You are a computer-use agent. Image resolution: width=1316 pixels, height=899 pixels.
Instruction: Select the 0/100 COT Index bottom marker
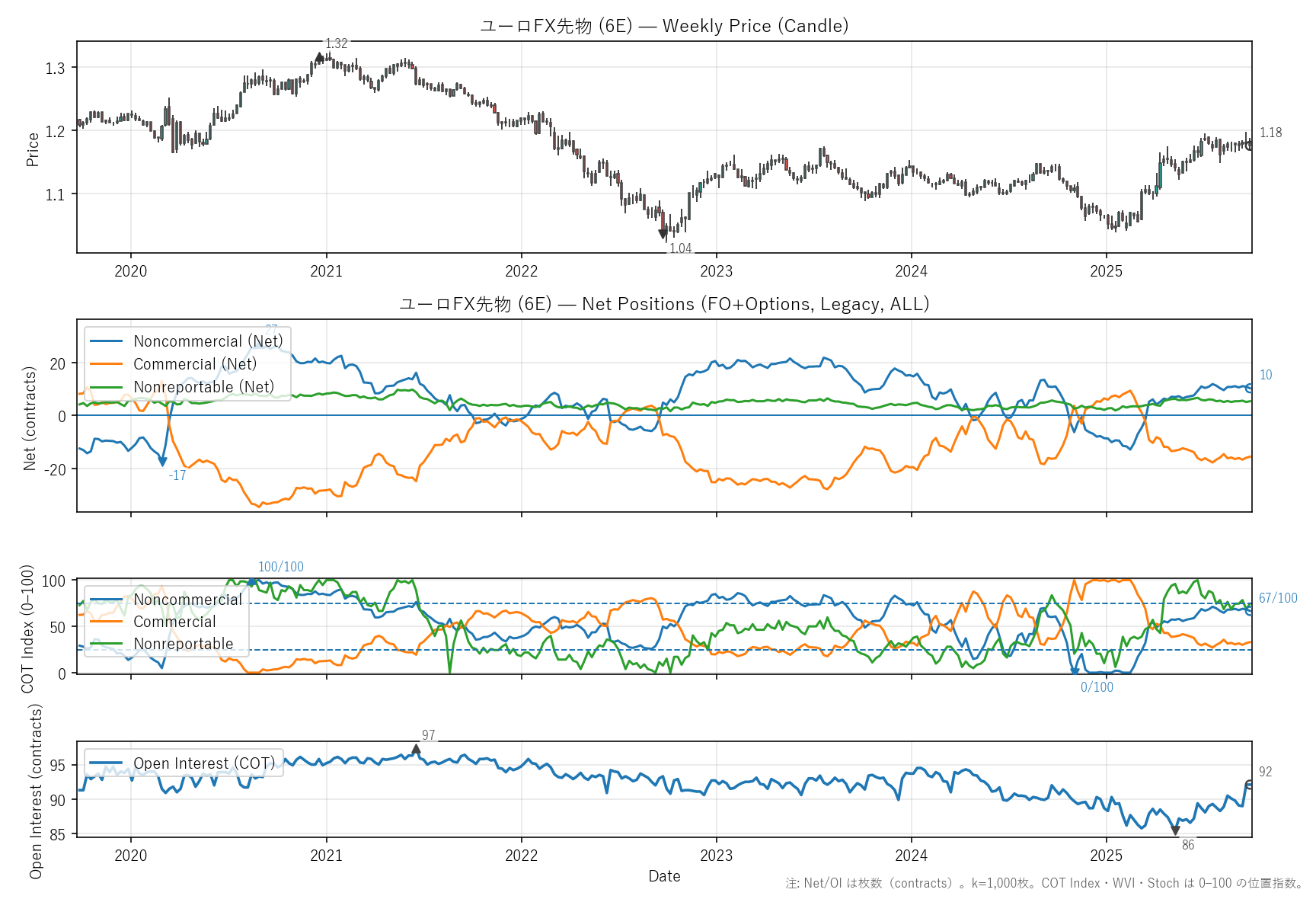tap(1075, 672)
